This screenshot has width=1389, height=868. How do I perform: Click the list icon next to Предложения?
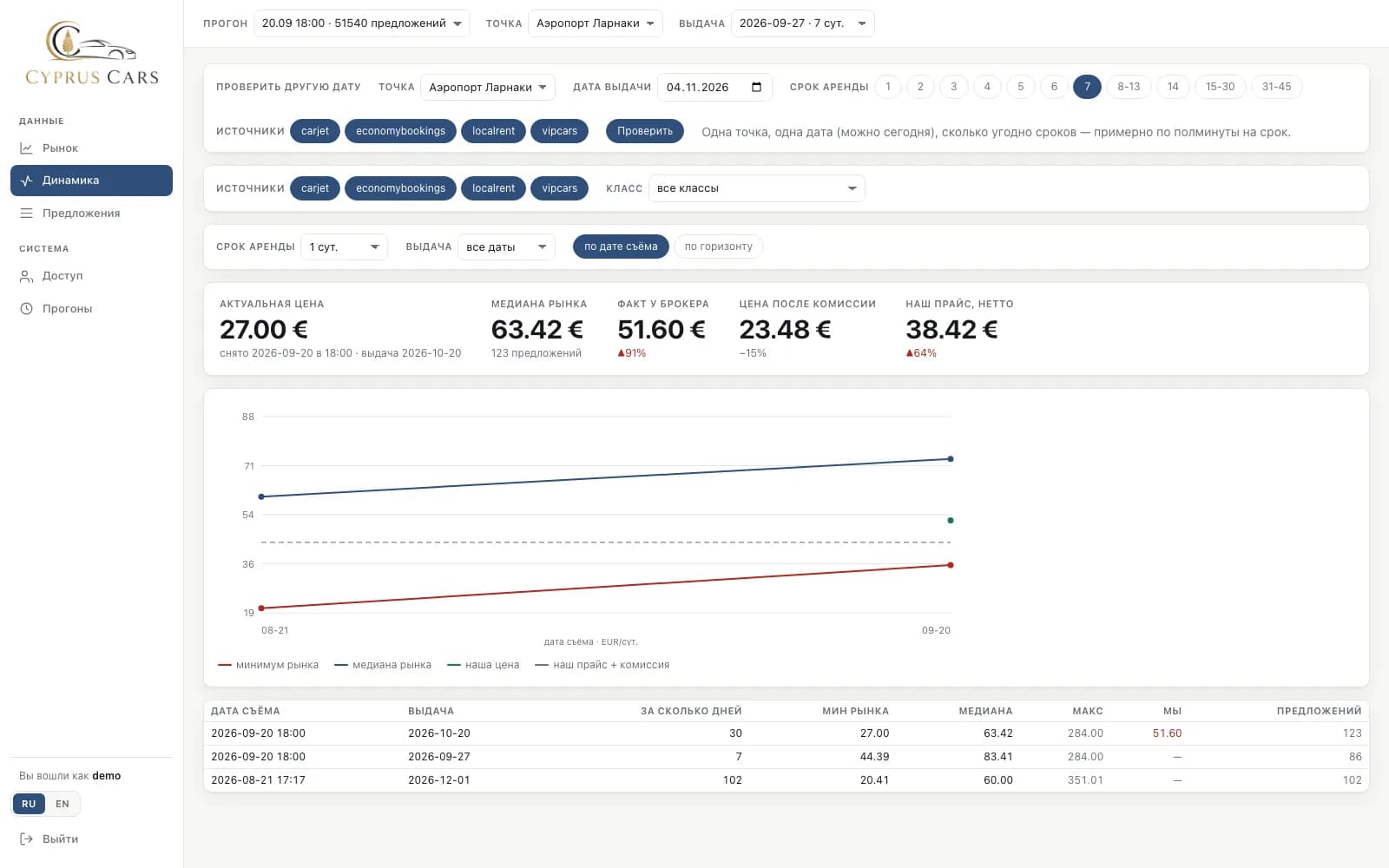[x=27, y=214]
